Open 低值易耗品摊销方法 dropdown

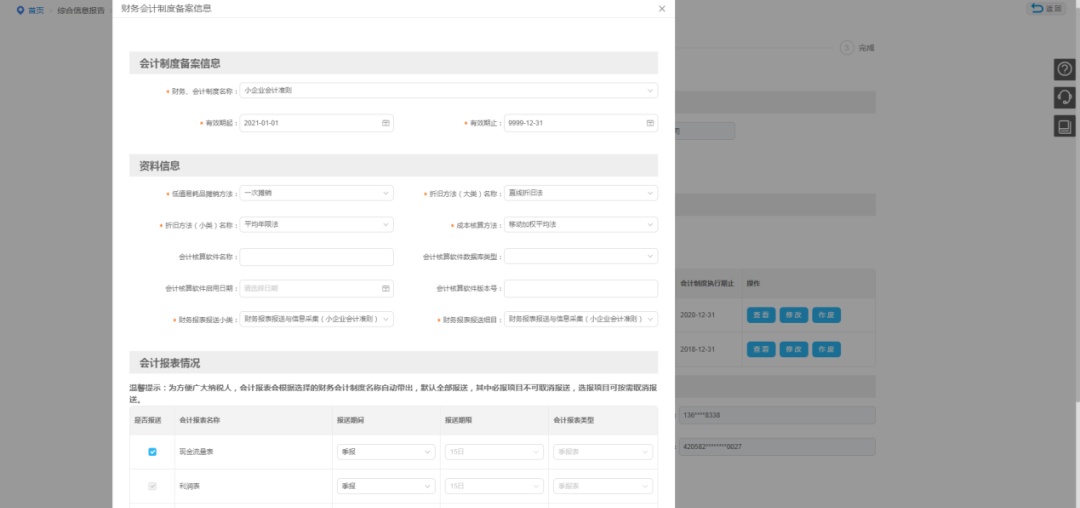[385, 193]
